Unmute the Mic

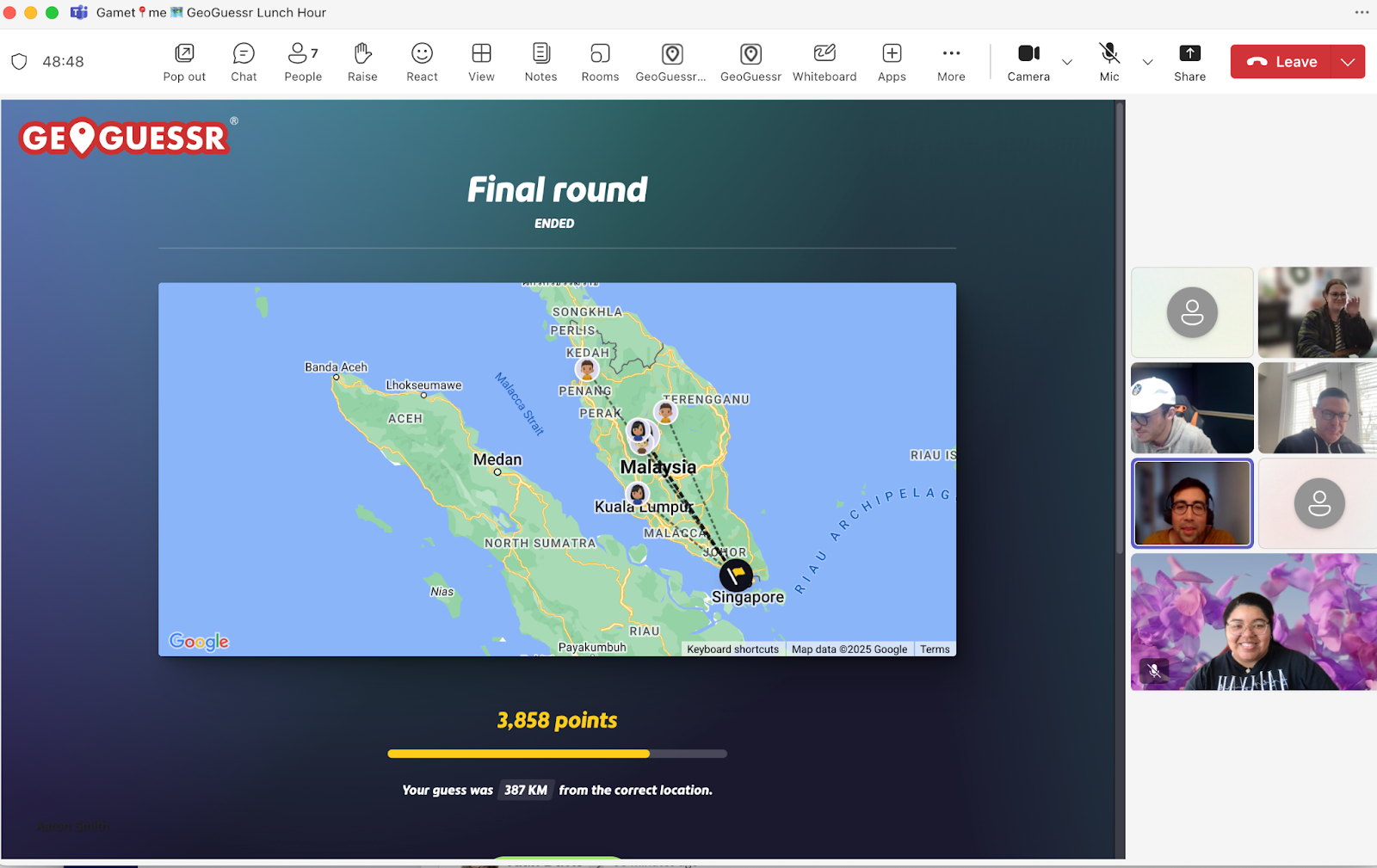(x=1109, y=63)
